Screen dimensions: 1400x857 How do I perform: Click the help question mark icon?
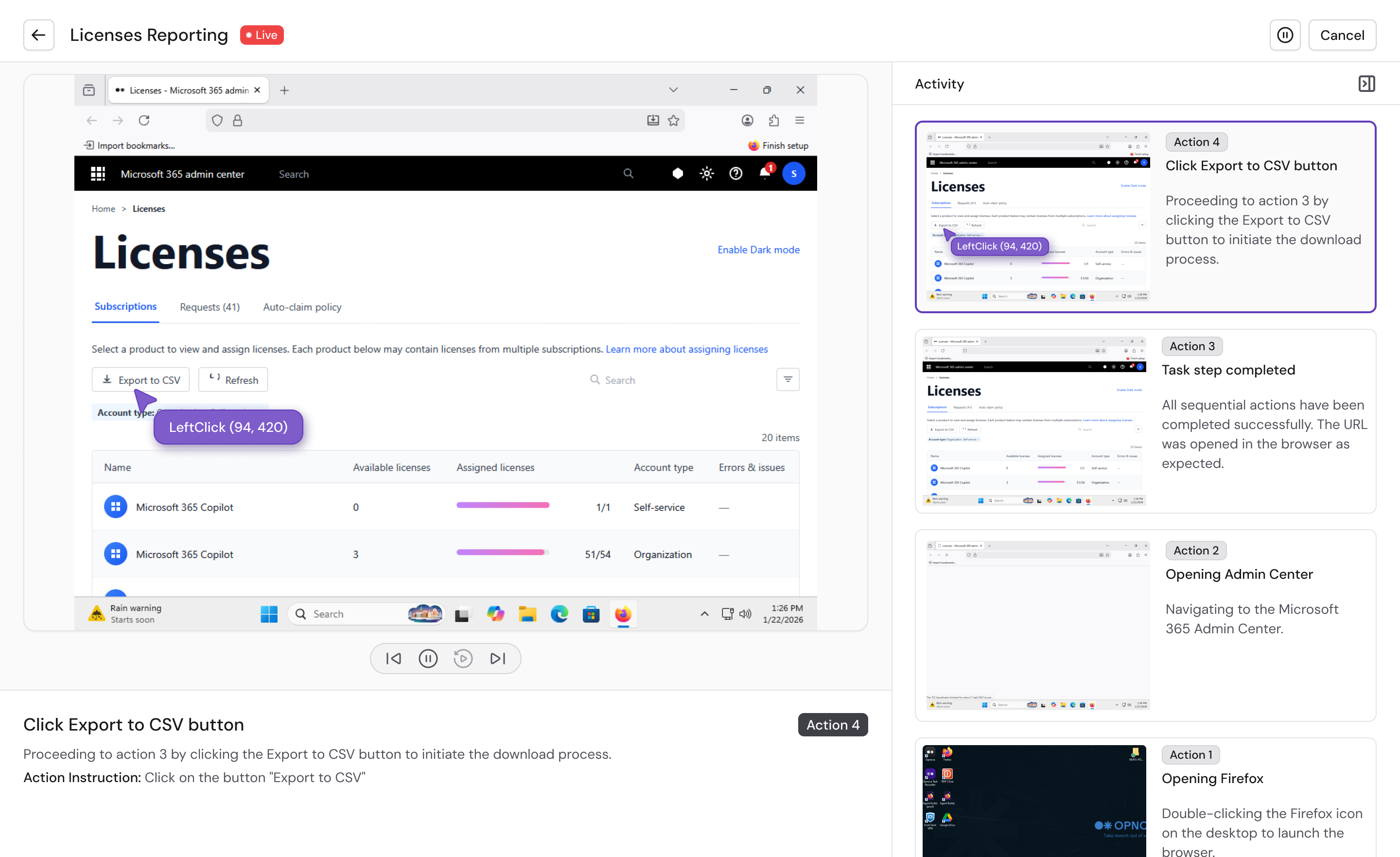click(x=735, y=174)
